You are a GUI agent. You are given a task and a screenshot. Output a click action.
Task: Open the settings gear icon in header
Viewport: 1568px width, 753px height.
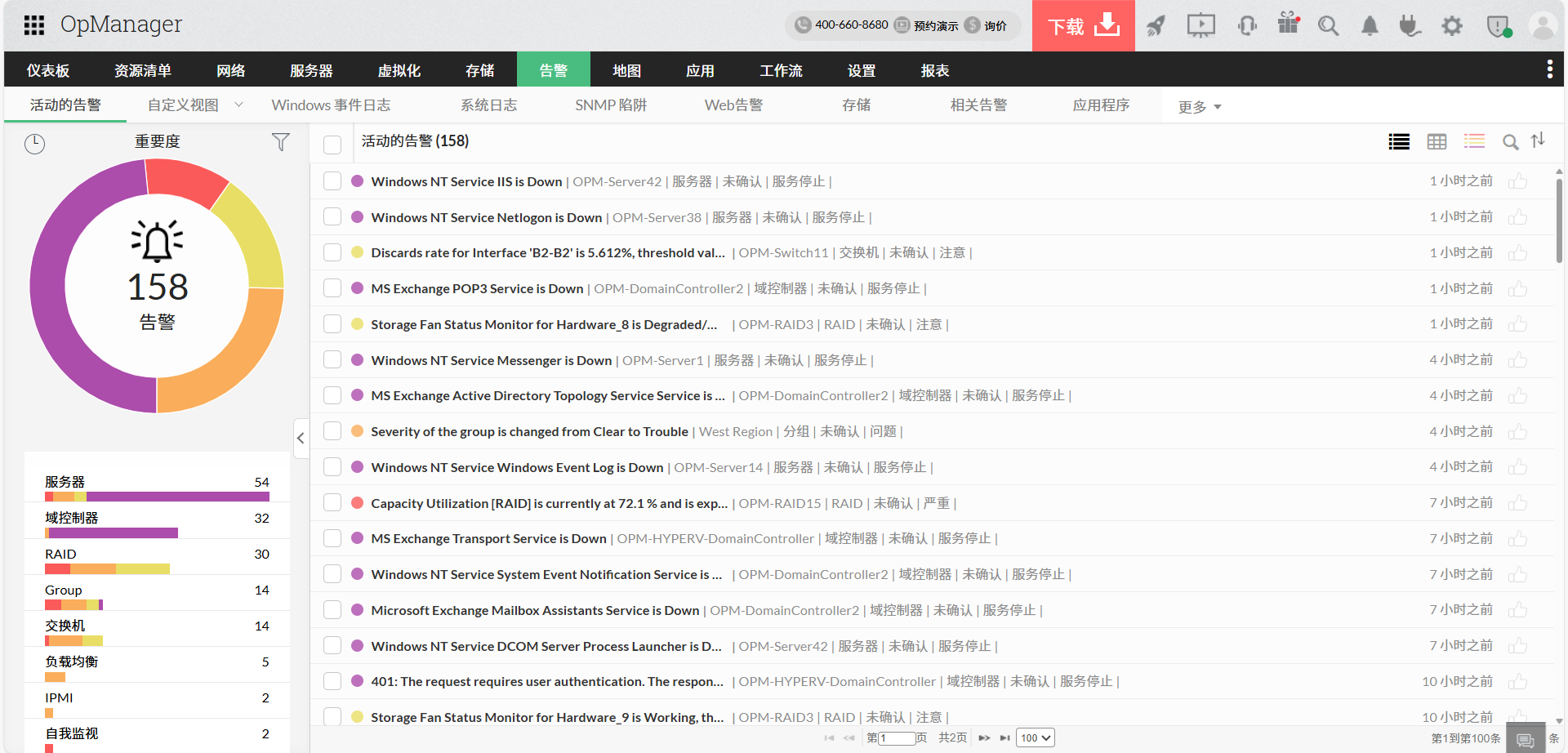click(1451, 26)
